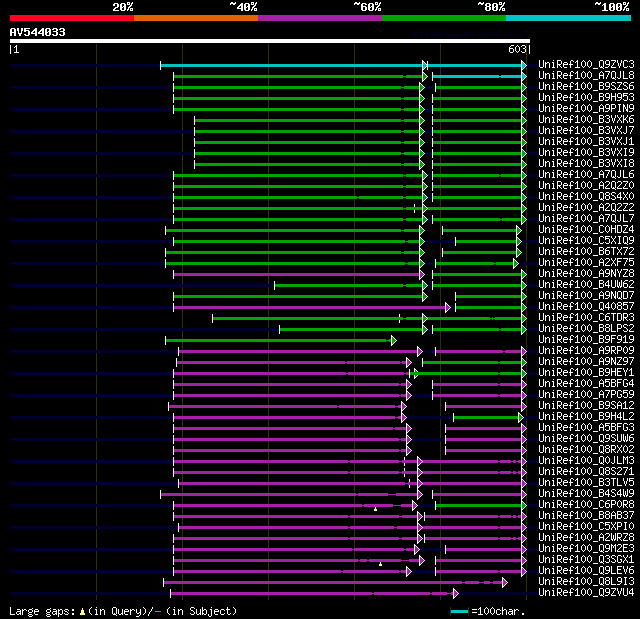The width and height of the screenshot is (640, 619).
Task: Select hit UniRef100_B9H953
Action: click(586, 98)
